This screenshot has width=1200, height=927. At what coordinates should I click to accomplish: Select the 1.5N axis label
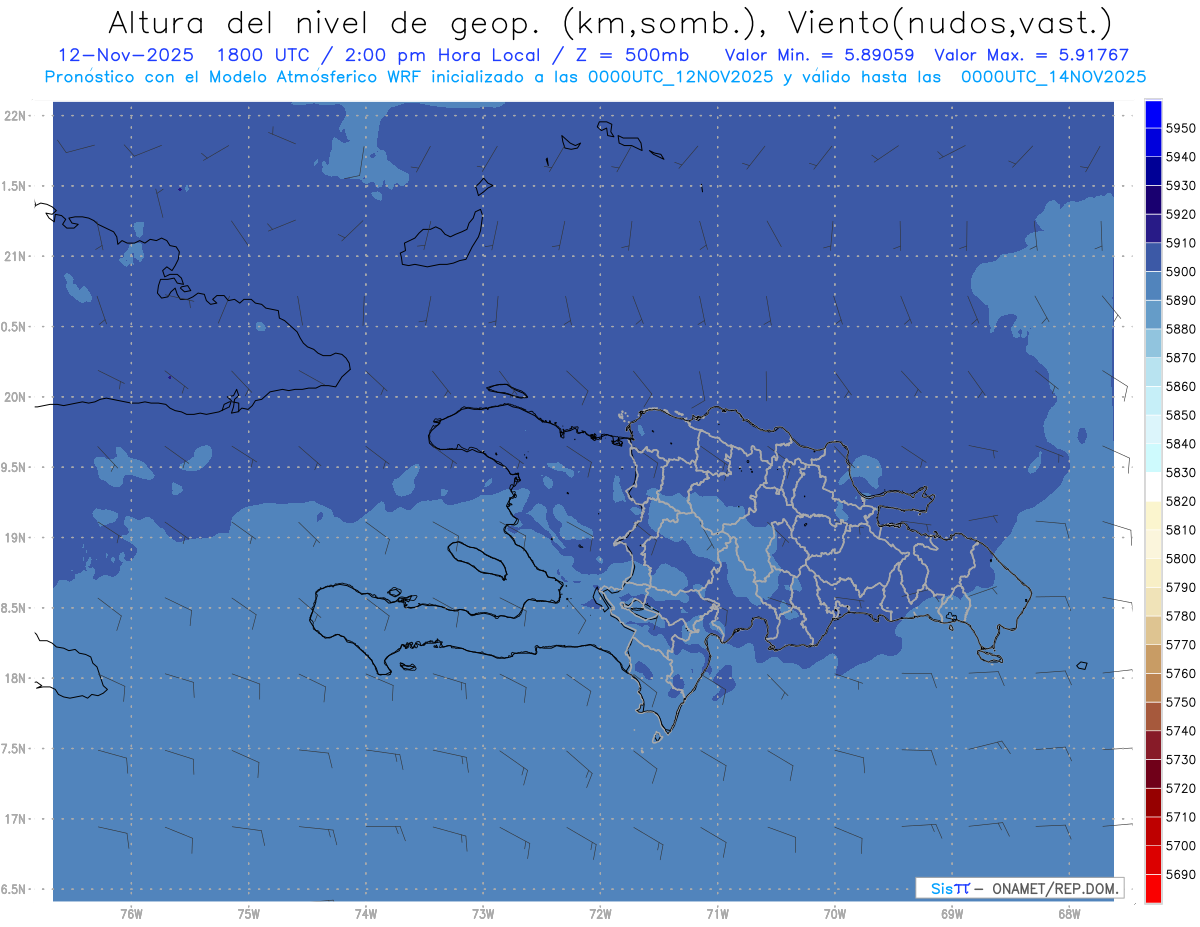(x=15, y=186)
